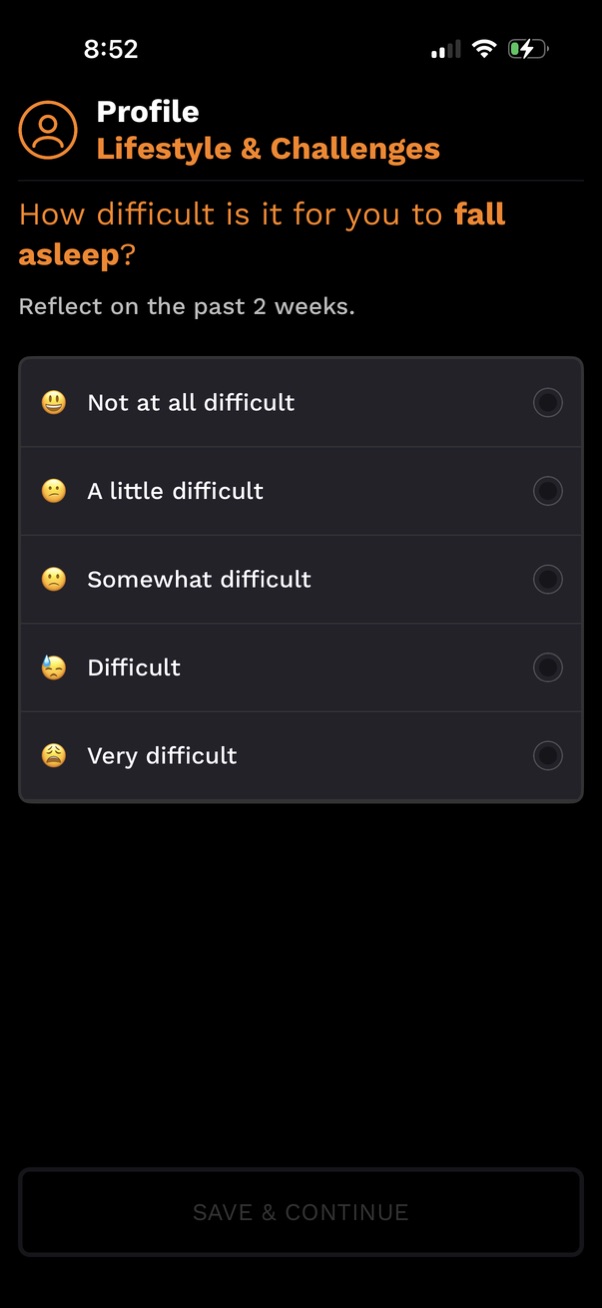This screenshot has height=1308, width=602.
Task: Open the Lifestyle & Challenges section label
Action: [268, 148]
